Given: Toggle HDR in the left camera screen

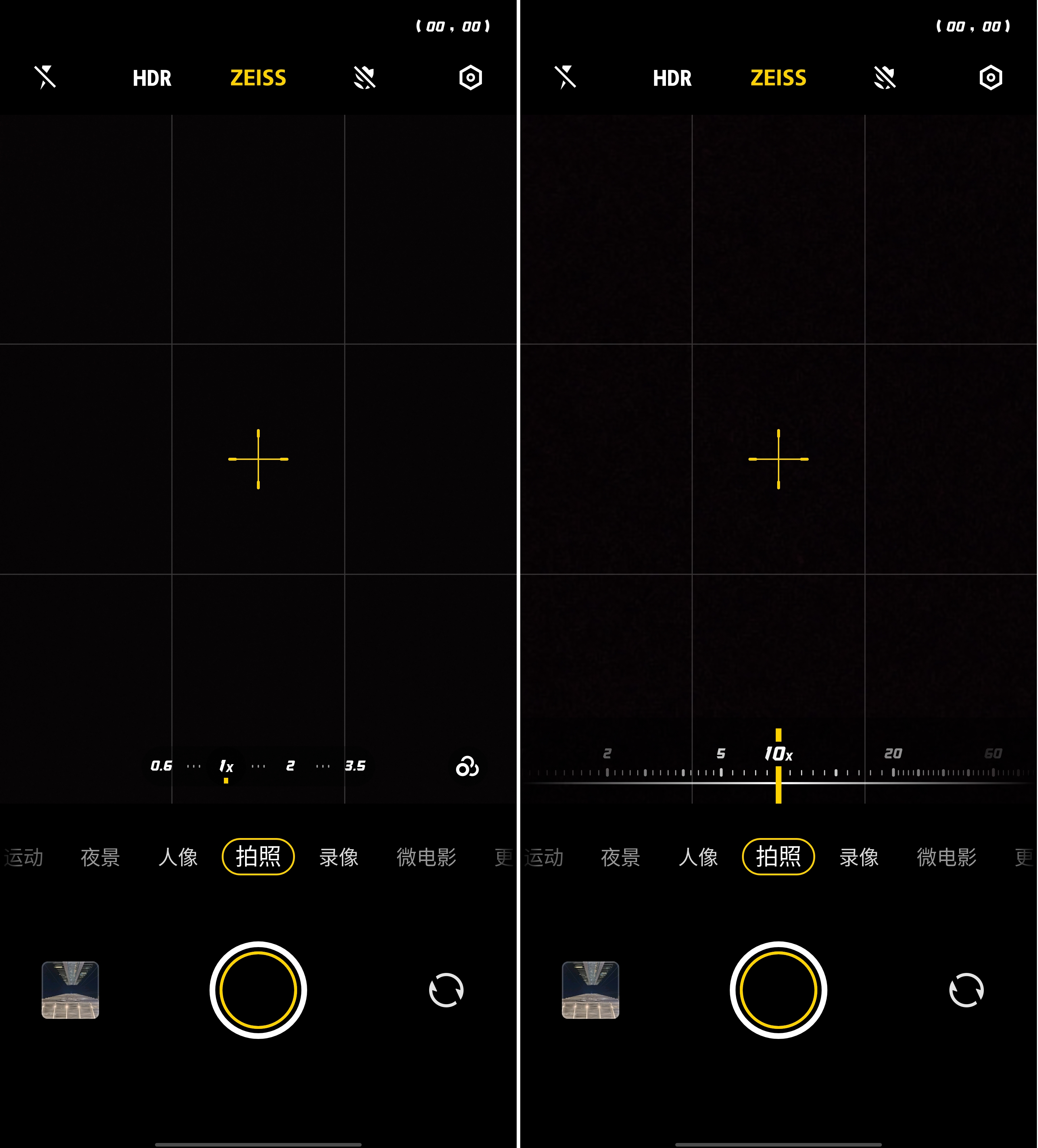Looking at the screenshot, I should [x=151, y=78].
